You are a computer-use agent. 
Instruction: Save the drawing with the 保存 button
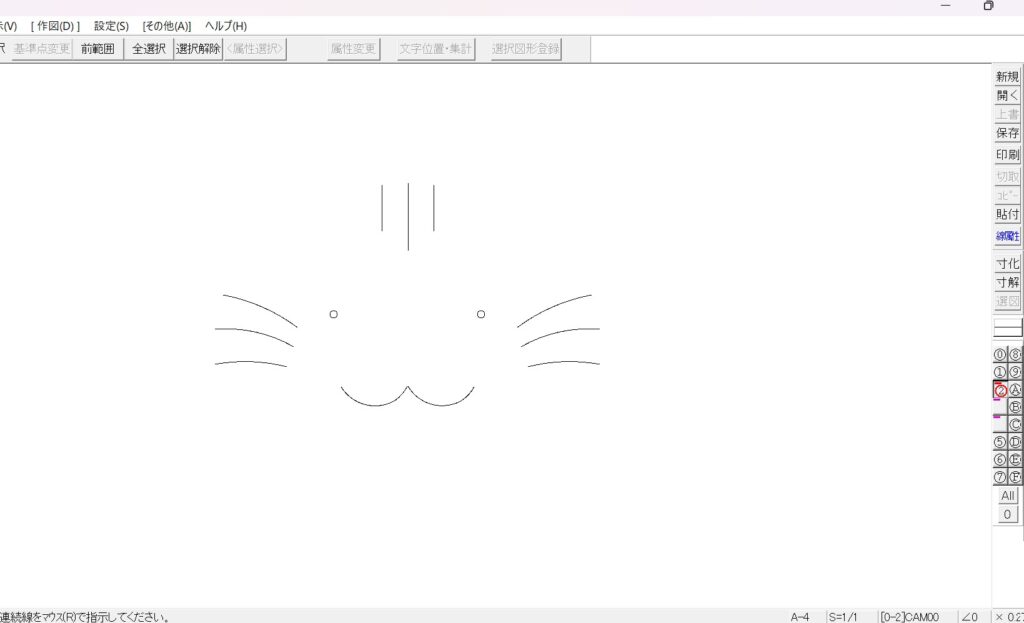point(1007,133)
